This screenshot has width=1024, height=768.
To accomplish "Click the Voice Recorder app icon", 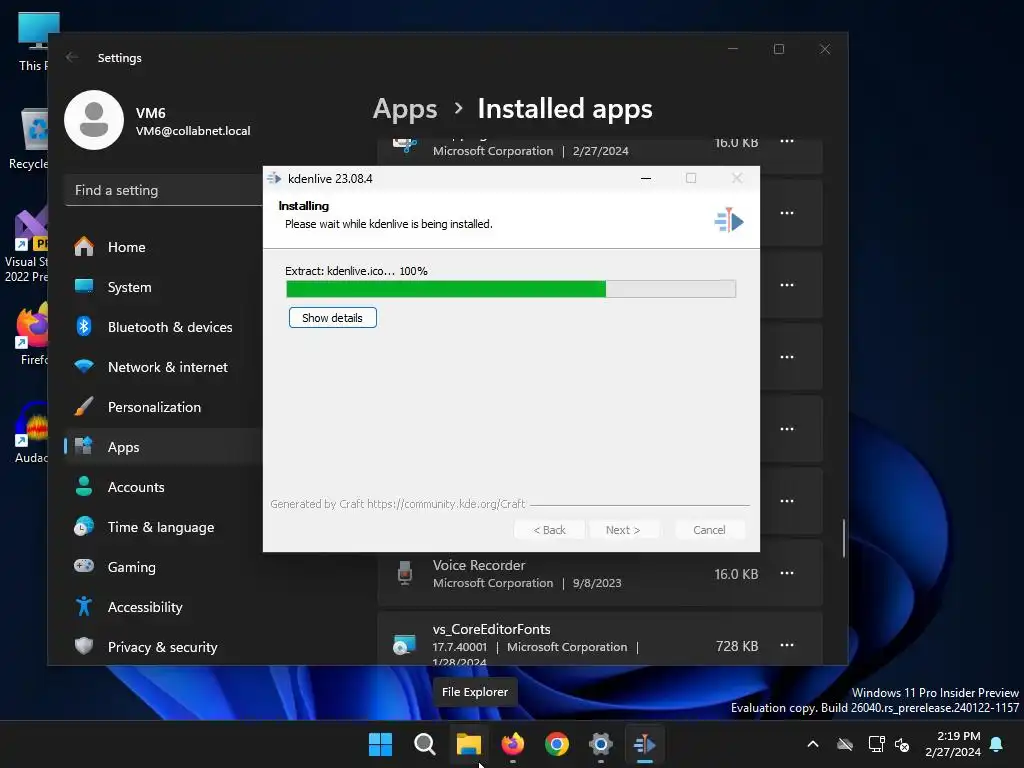I will pyautogui.click(x=405, y=573).
